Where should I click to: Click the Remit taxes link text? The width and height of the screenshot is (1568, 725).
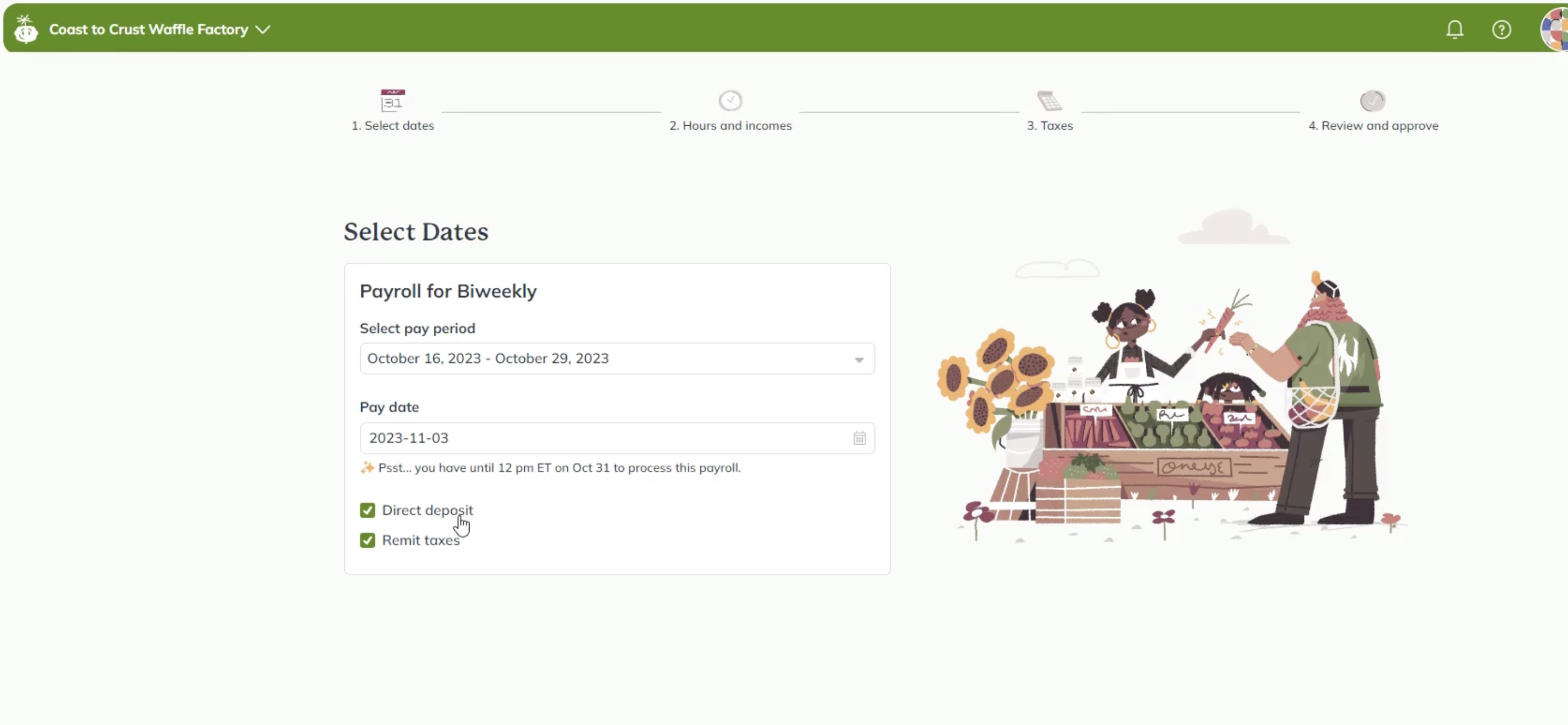click(x=420, y=540)
